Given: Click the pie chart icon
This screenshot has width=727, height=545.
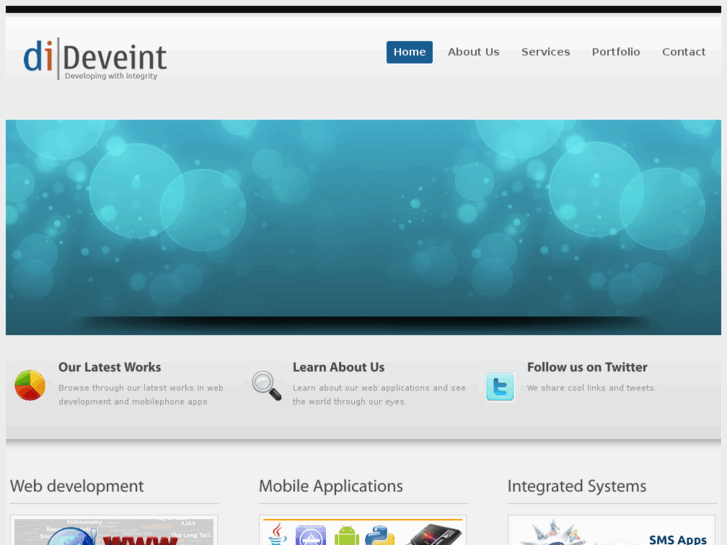Looking at the screenshot, I should tap(30, 385).
